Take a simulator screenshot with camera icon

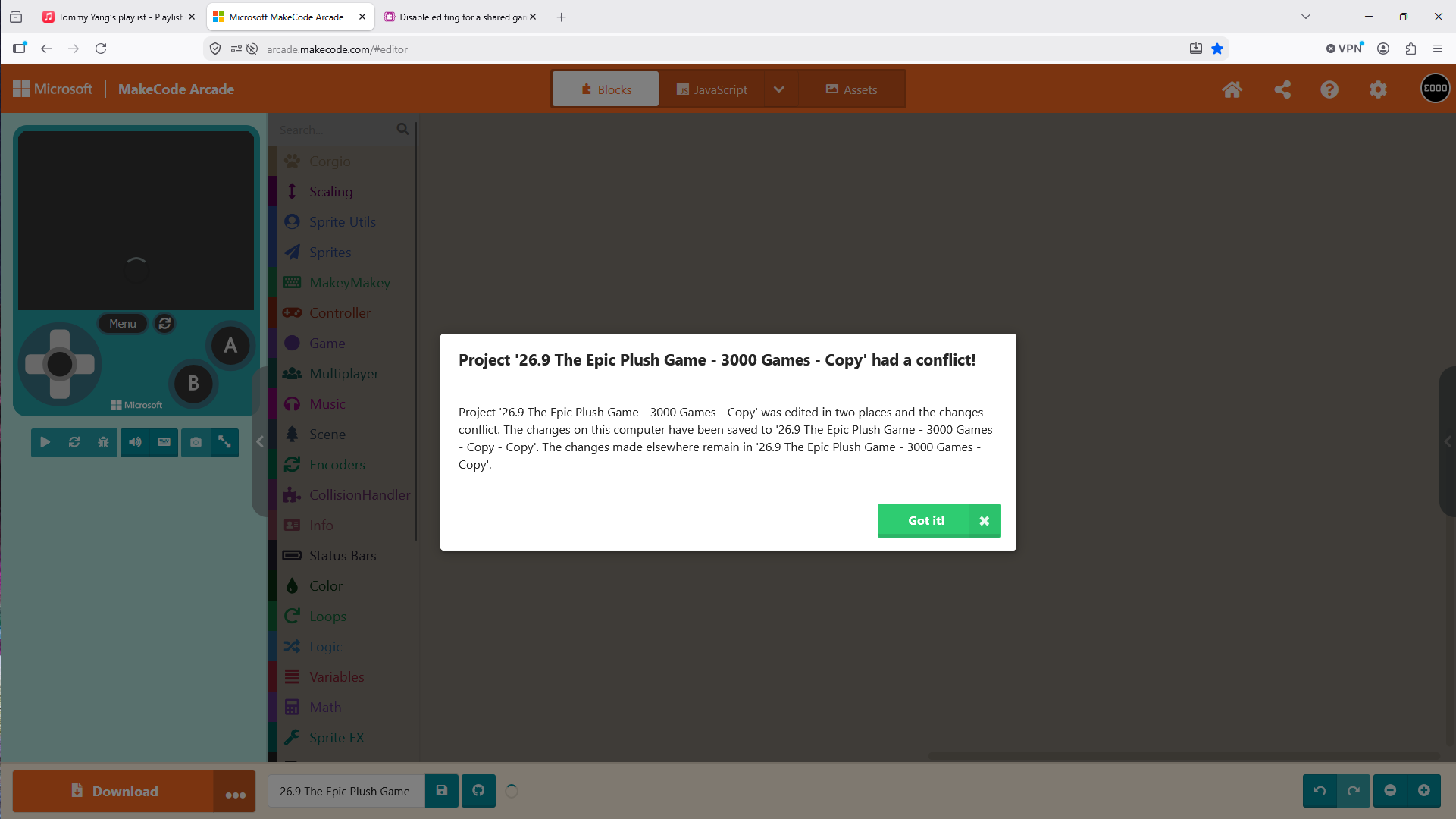tap(196, 442)
